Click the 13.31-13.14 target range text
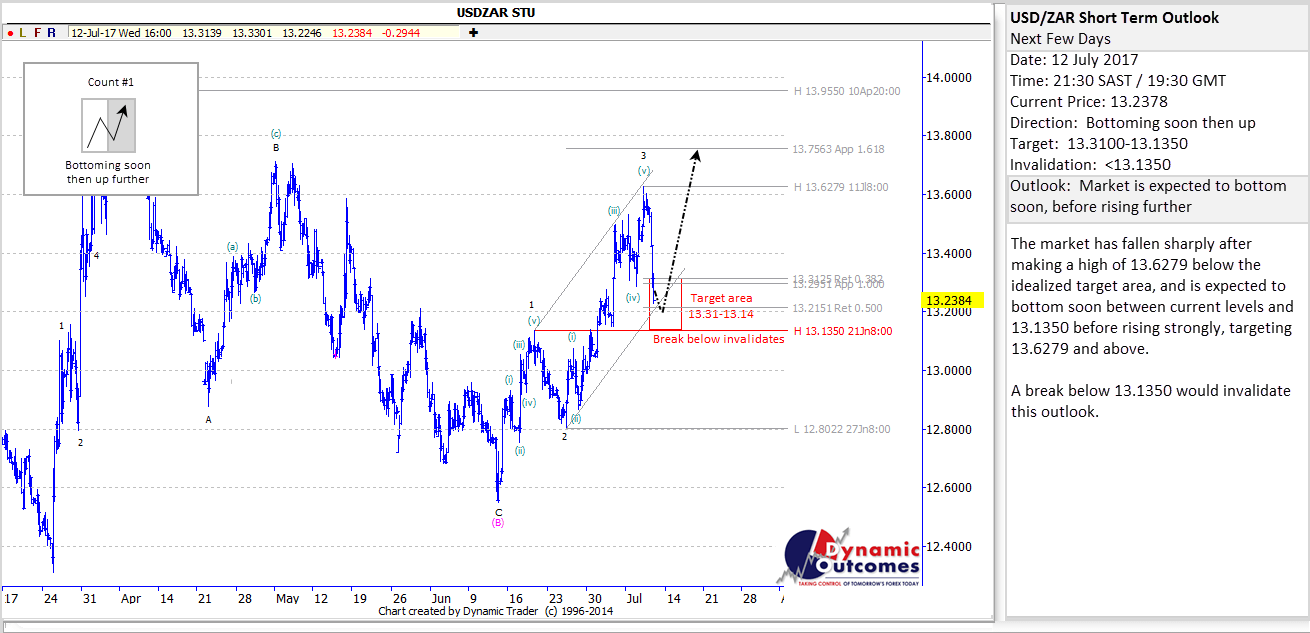The height and width of the screenshot is (633, 1310). click(x=721, y=314)
